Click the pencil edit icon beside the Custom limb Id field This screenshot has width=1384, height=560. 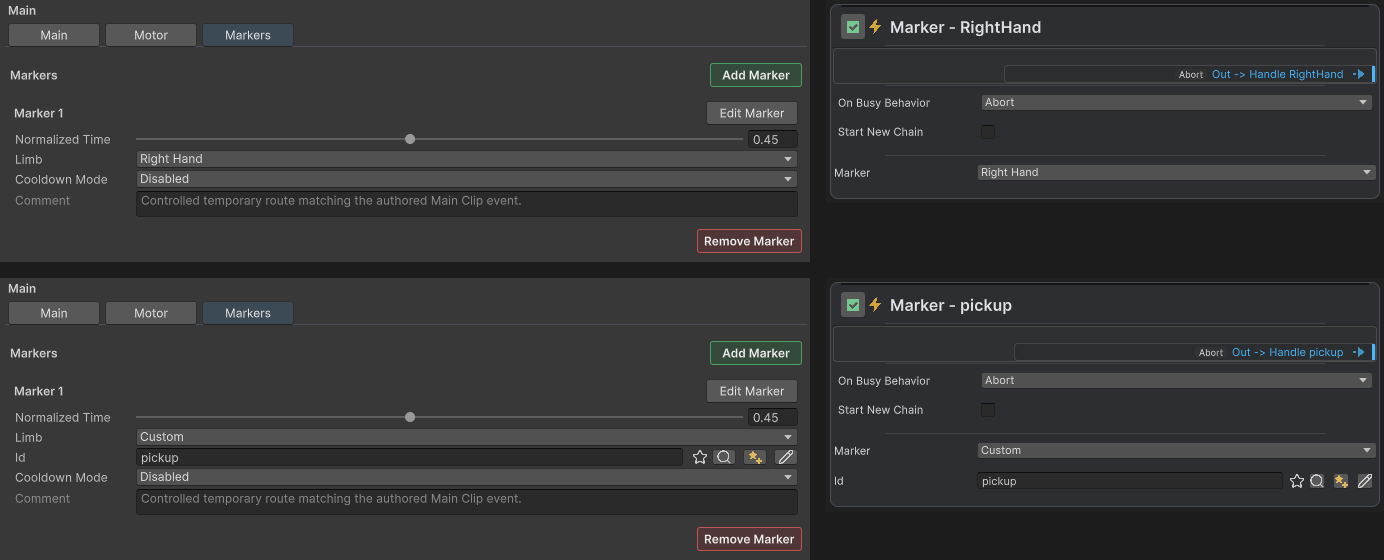786,457
